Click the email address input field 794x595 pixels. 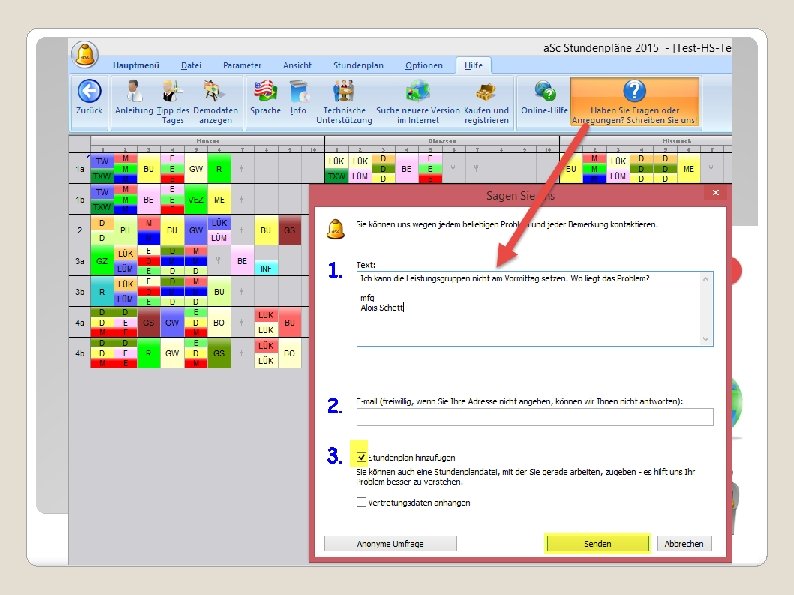click(x=535, y=417)
